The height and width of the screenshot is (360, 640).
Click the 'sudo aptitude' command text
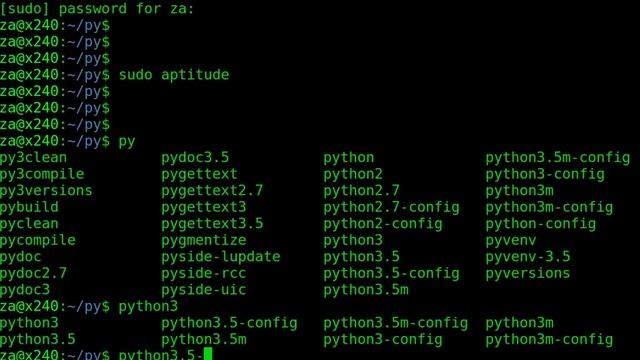coord(174,75)
